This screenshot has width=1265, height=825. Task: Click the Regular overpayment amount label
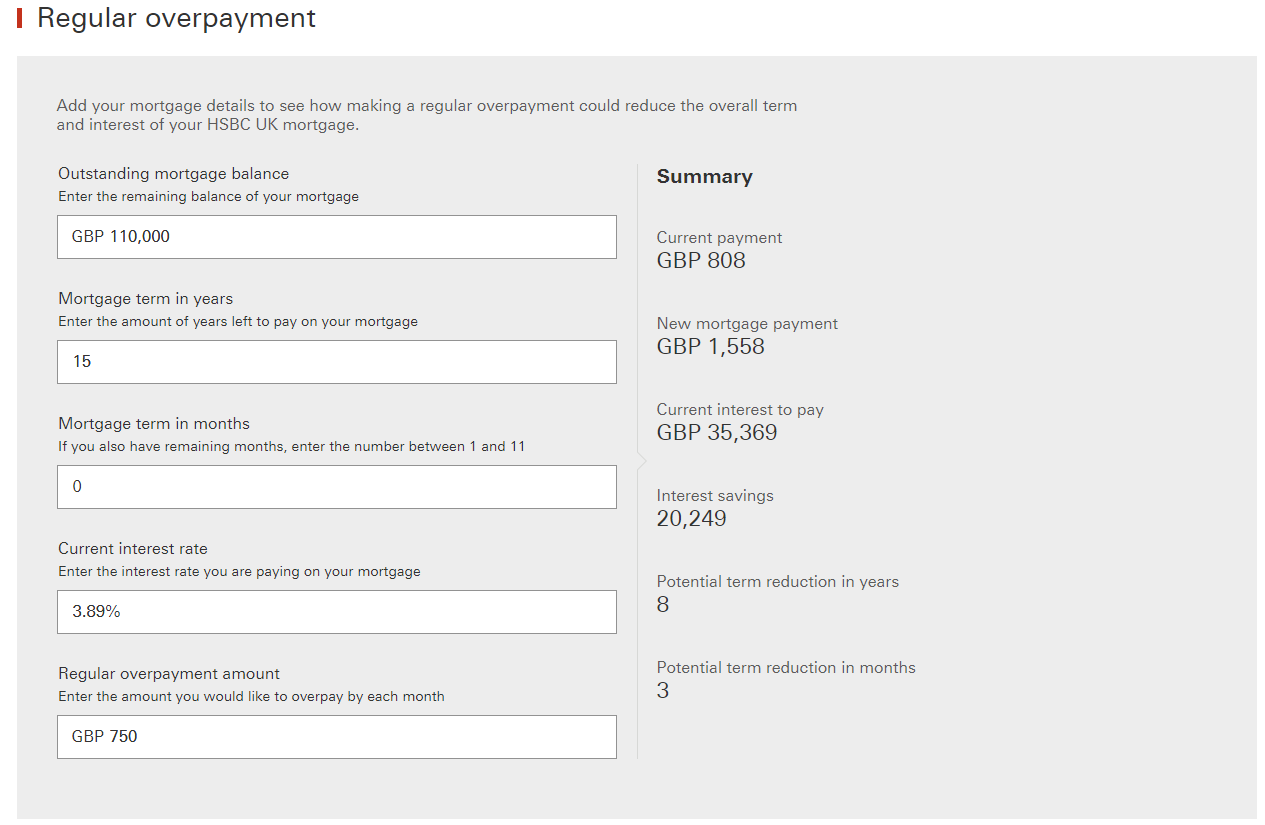click(x=169, y=674)
